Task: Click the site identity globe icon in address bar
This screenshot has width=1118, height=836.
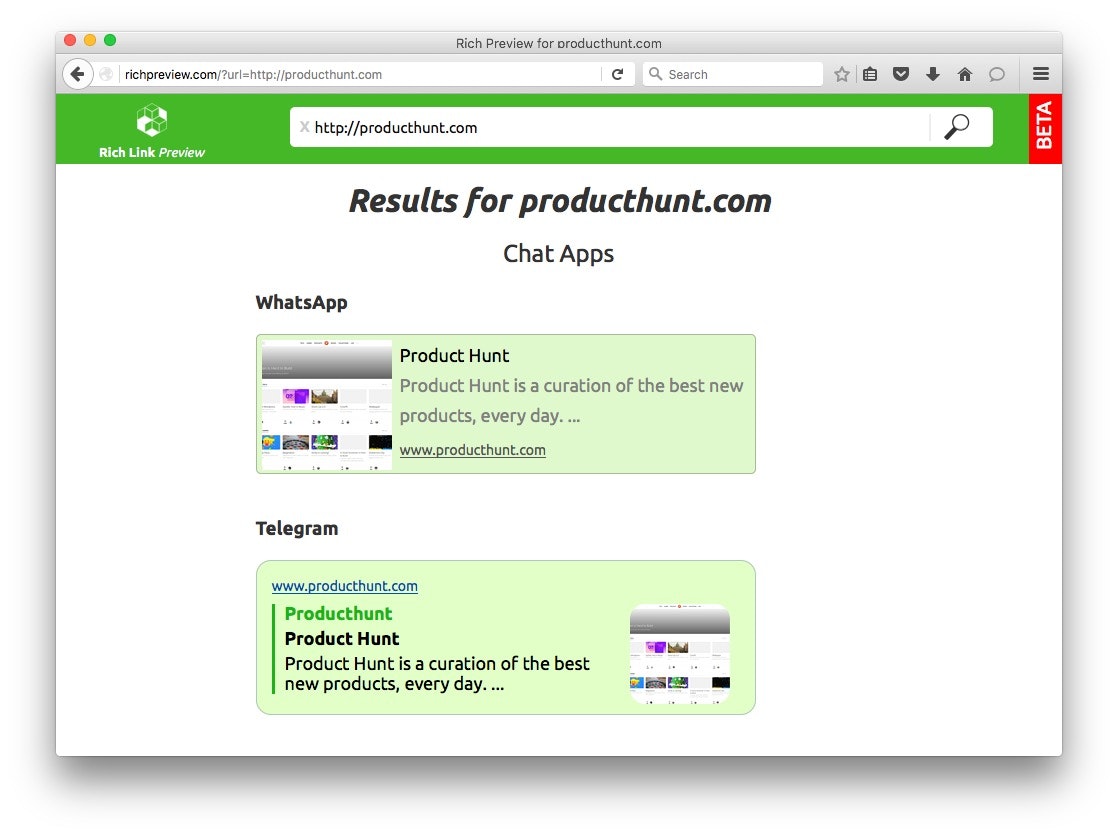Action: click(x=106, y=74)
